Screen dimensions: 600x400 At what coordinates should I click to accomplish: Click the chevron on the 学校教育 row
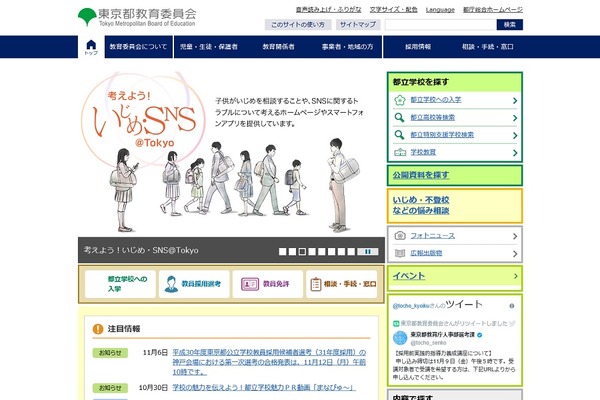click(515, 153)
